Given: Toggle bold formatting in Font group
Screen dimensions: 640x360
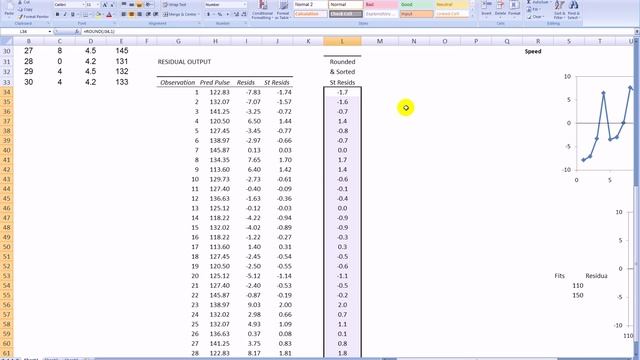Looking at the screenshot, I should 57,14.
